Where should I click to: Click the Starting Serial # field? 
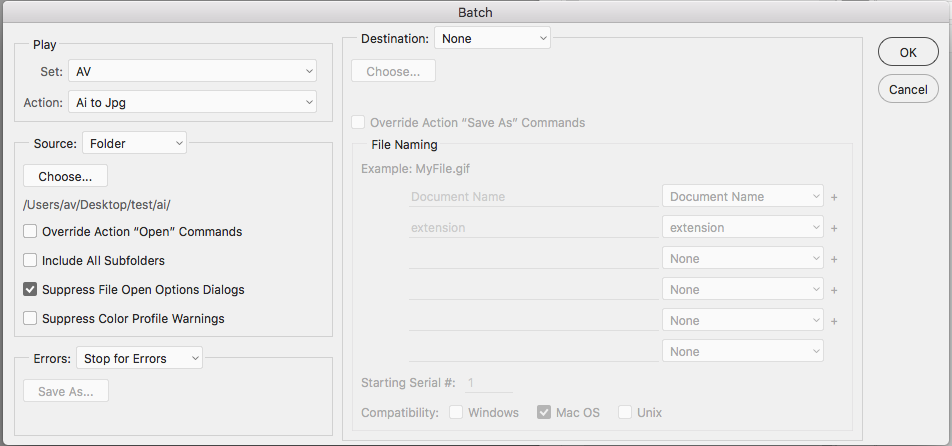click(x=488, y=382)
